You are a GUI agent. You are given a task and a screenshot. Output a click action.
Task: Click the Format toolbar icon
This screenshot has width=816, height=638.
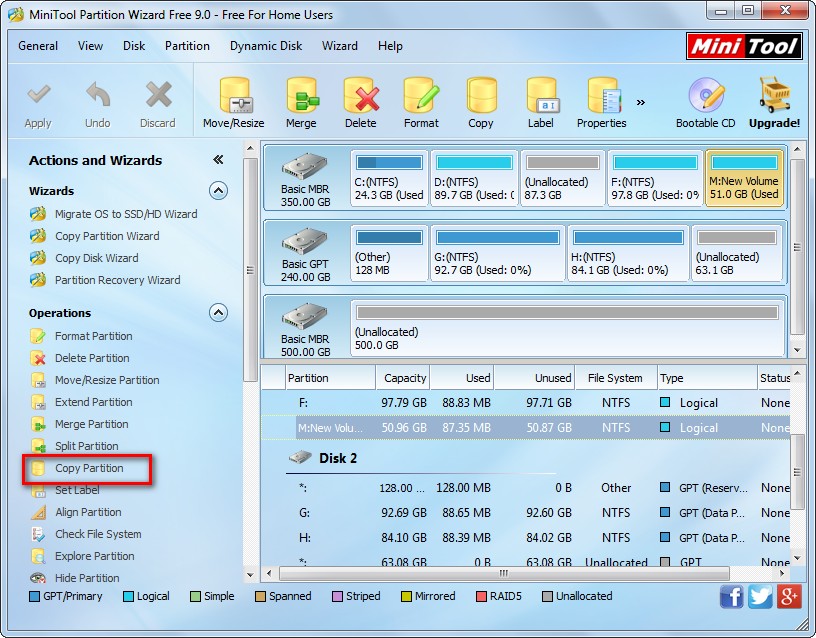click(422, 95)
